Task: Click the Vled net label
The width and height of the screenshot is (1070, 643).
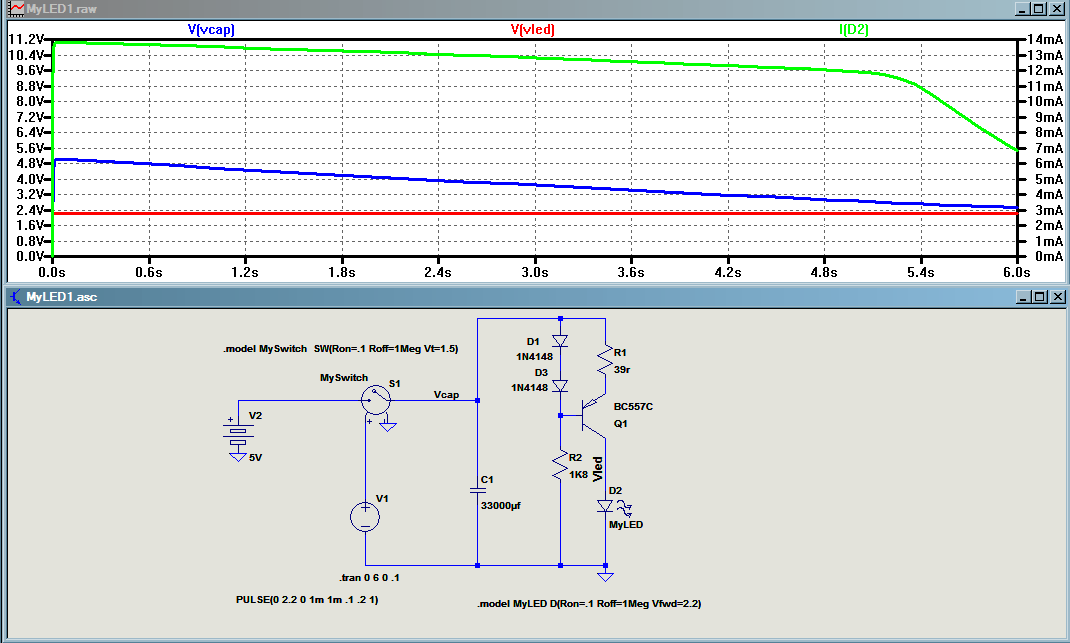Action: 598,469
